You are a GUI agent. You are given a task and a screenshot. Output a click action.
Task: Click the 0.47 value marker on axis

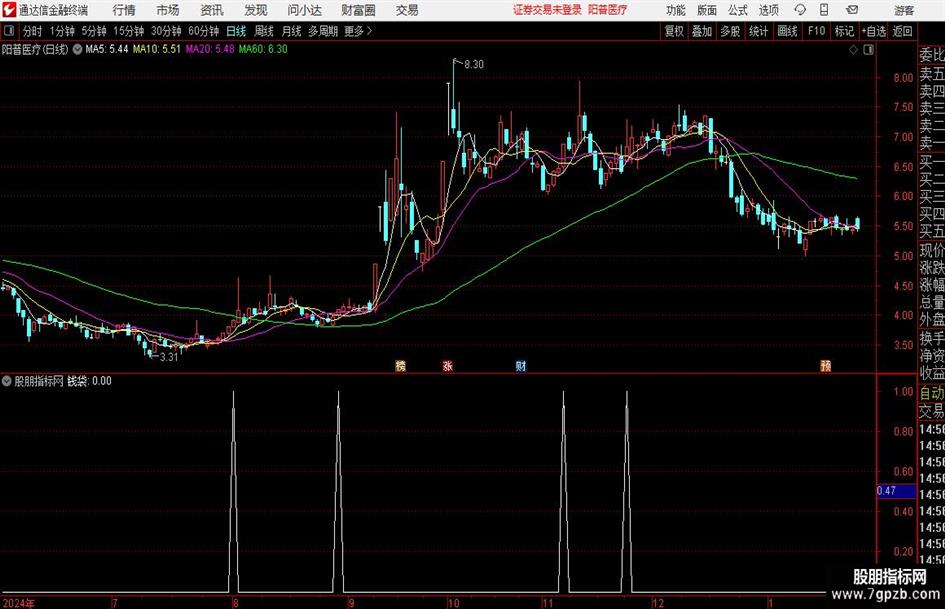pyautogui.click(x=896, y=491)
